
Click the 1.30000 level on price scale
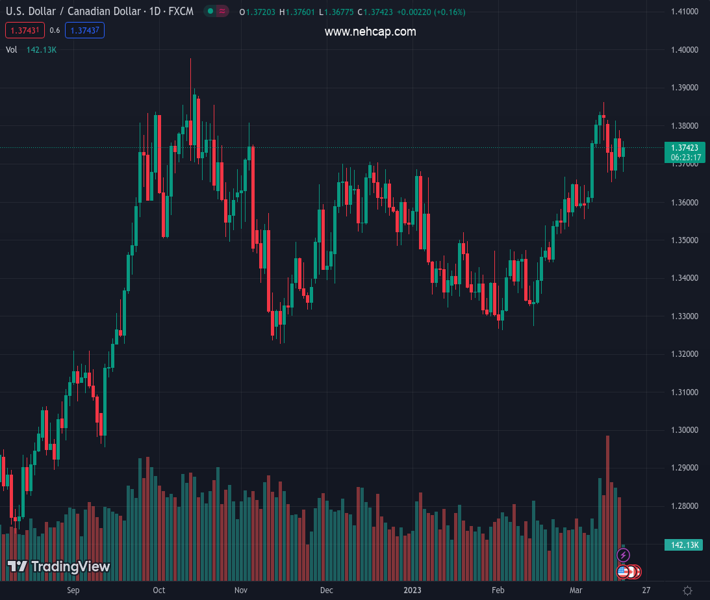pos(684,430)
